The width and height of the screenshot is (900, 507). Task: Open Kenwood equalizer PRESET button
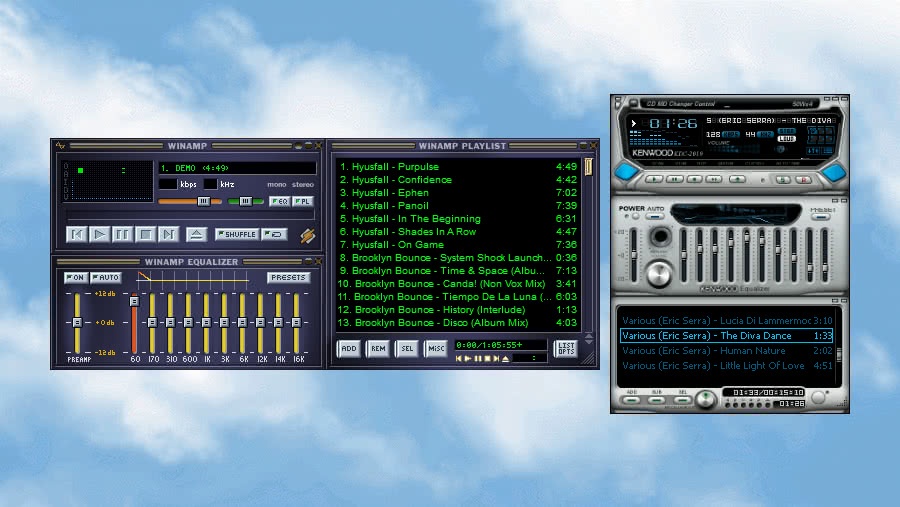point(821,217)
